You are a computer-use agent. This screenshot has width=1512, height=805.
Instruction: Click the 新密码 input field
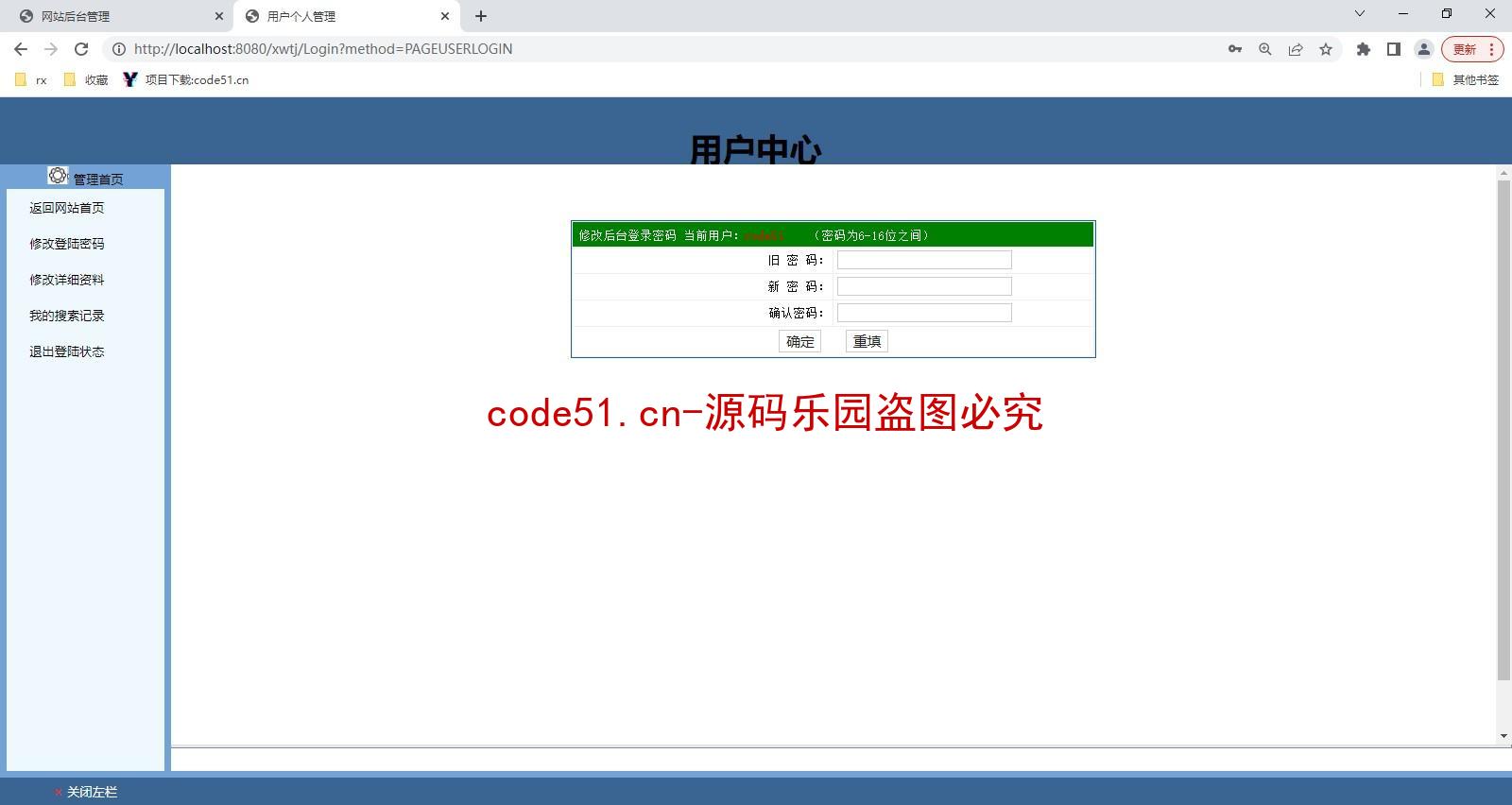click(x=924, y=286)
